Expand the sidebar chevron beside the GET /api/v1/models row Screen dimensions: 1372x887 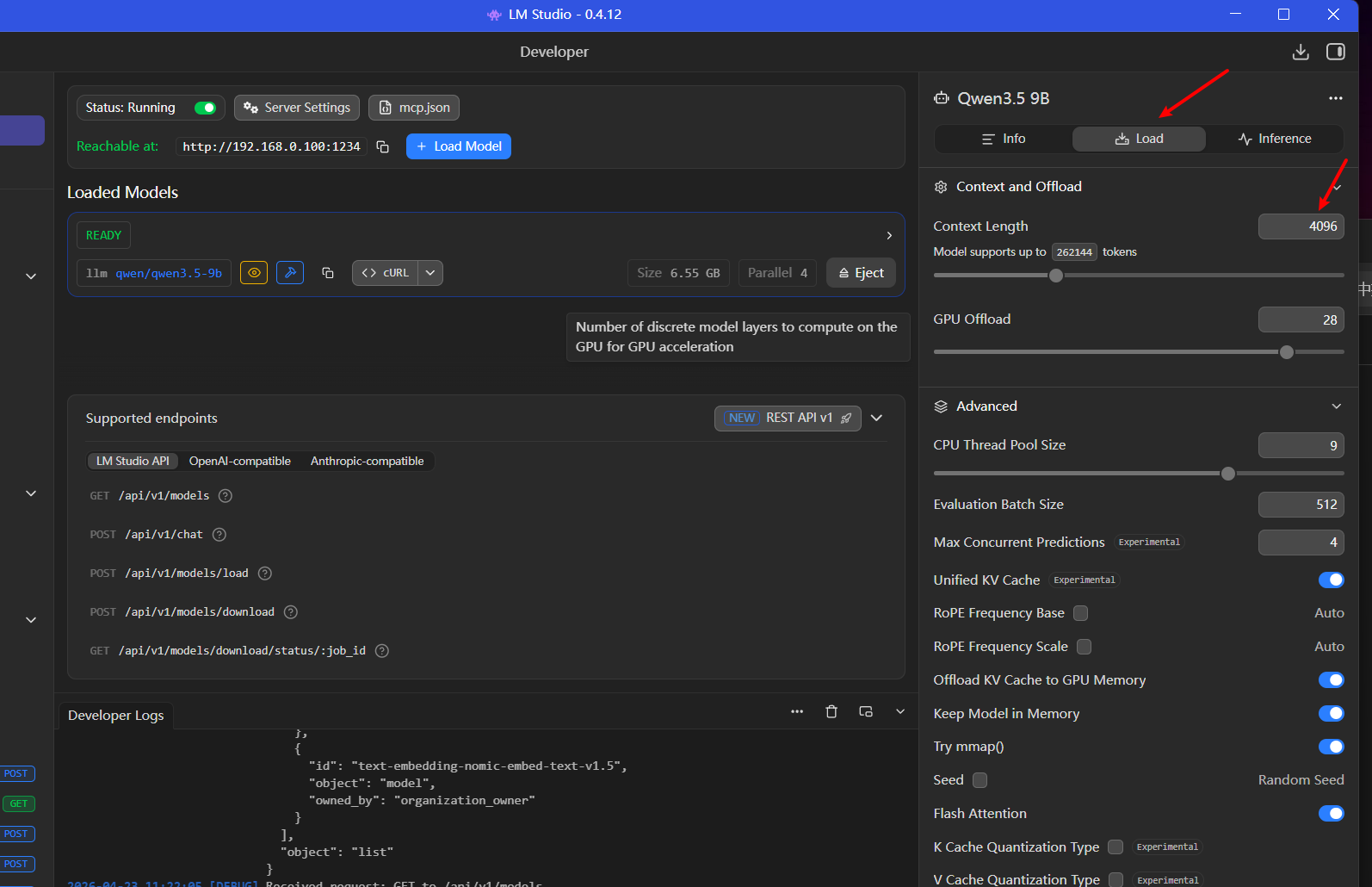[x=31, y=493]
